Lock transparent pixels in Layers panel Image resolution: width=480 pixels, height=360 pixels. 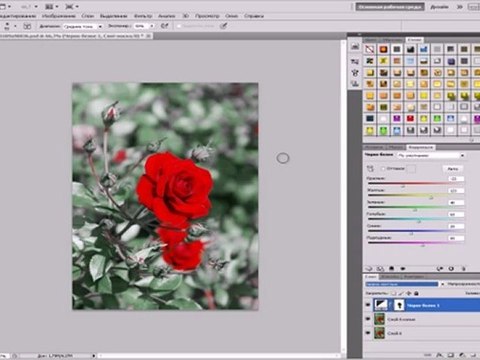[x=394, y=293]
